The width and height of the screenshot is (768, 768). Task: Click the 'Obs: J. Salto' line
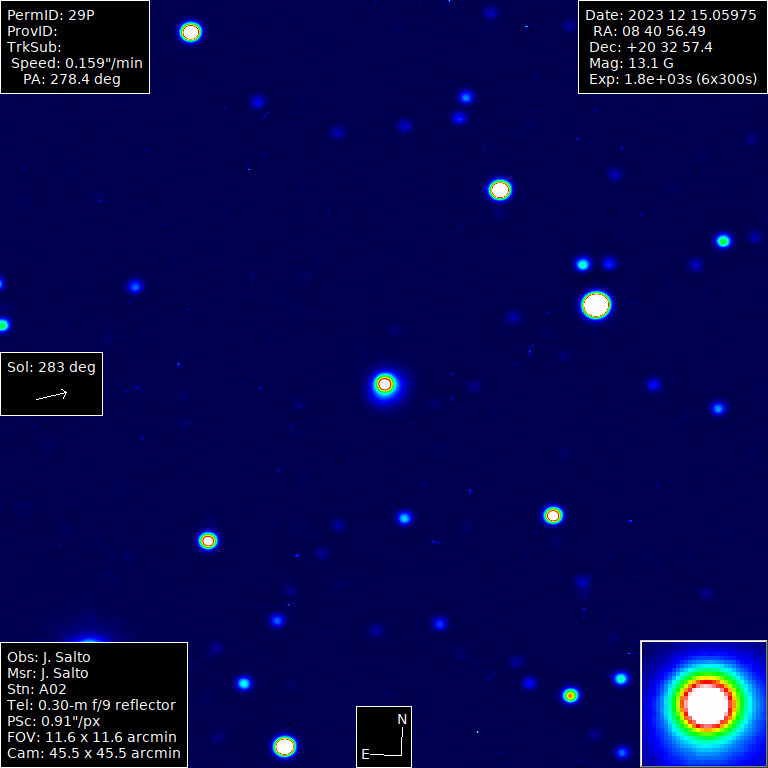(48, 657)
